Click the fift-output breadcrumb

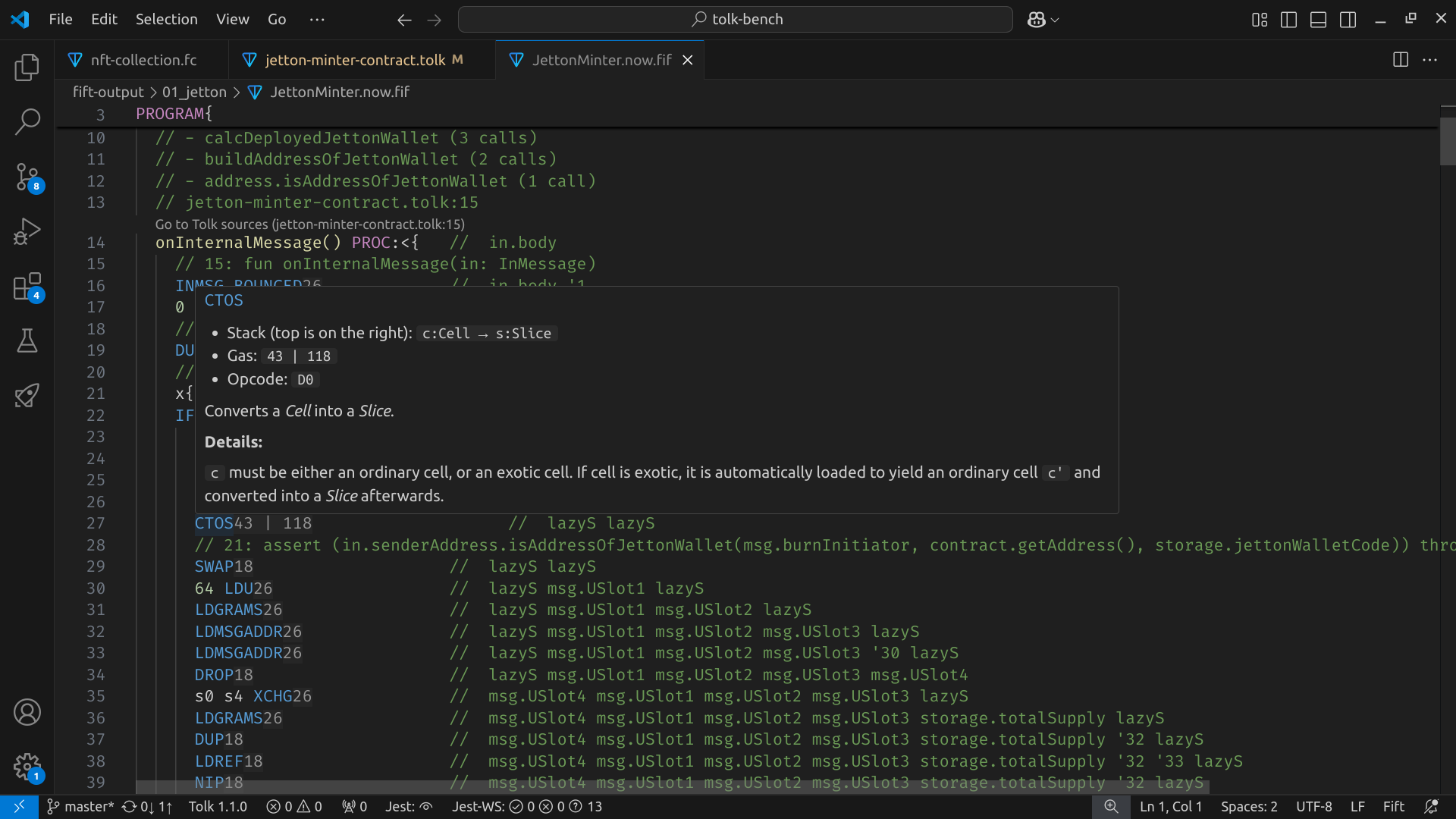pyautogui.click(x=108, y=92)
